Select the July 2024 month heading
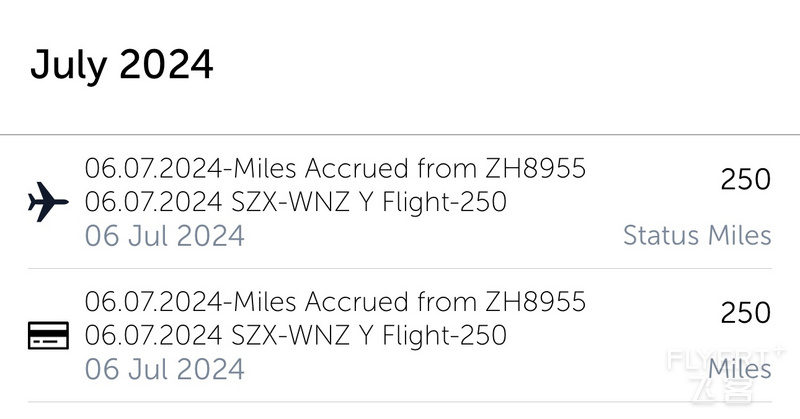 point(121,65)
